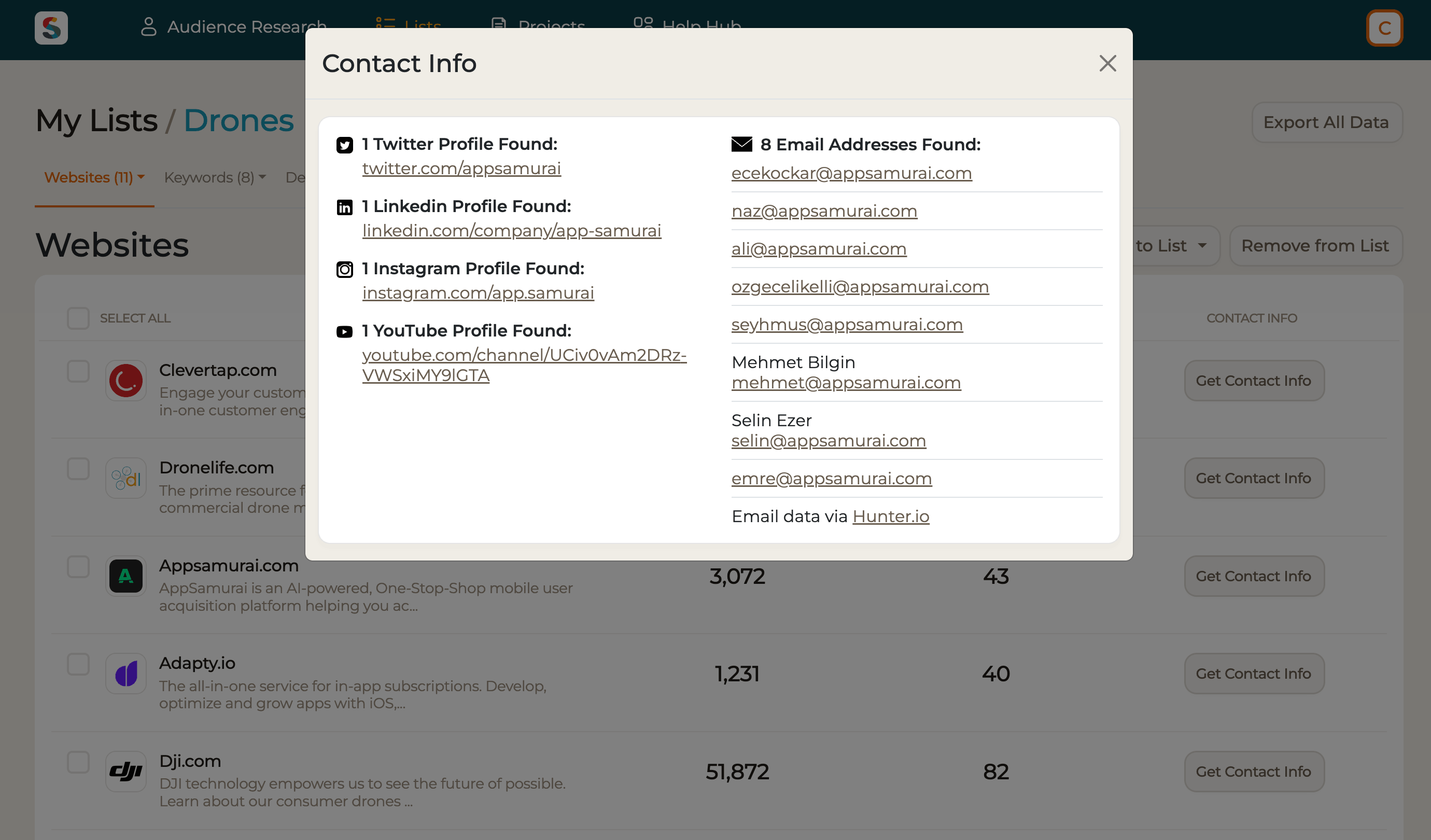Viewport: 1431px width, 840px height.
Task: Open the Keywords (8) dropdown
Action: [215, 177]
